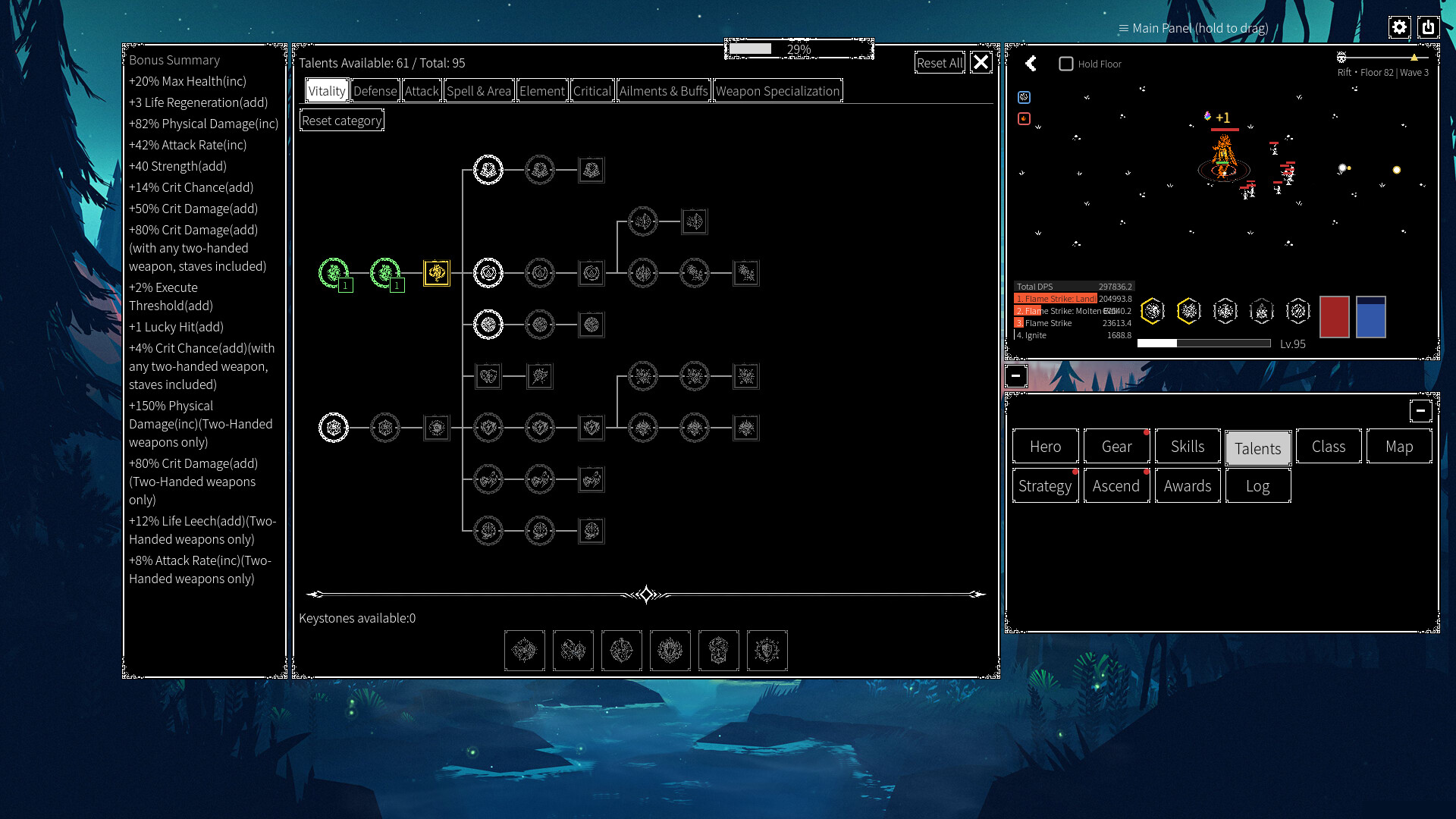Click the floor progress slider
Viewport: 1456px width, 819px height.
coord(1383,58)
